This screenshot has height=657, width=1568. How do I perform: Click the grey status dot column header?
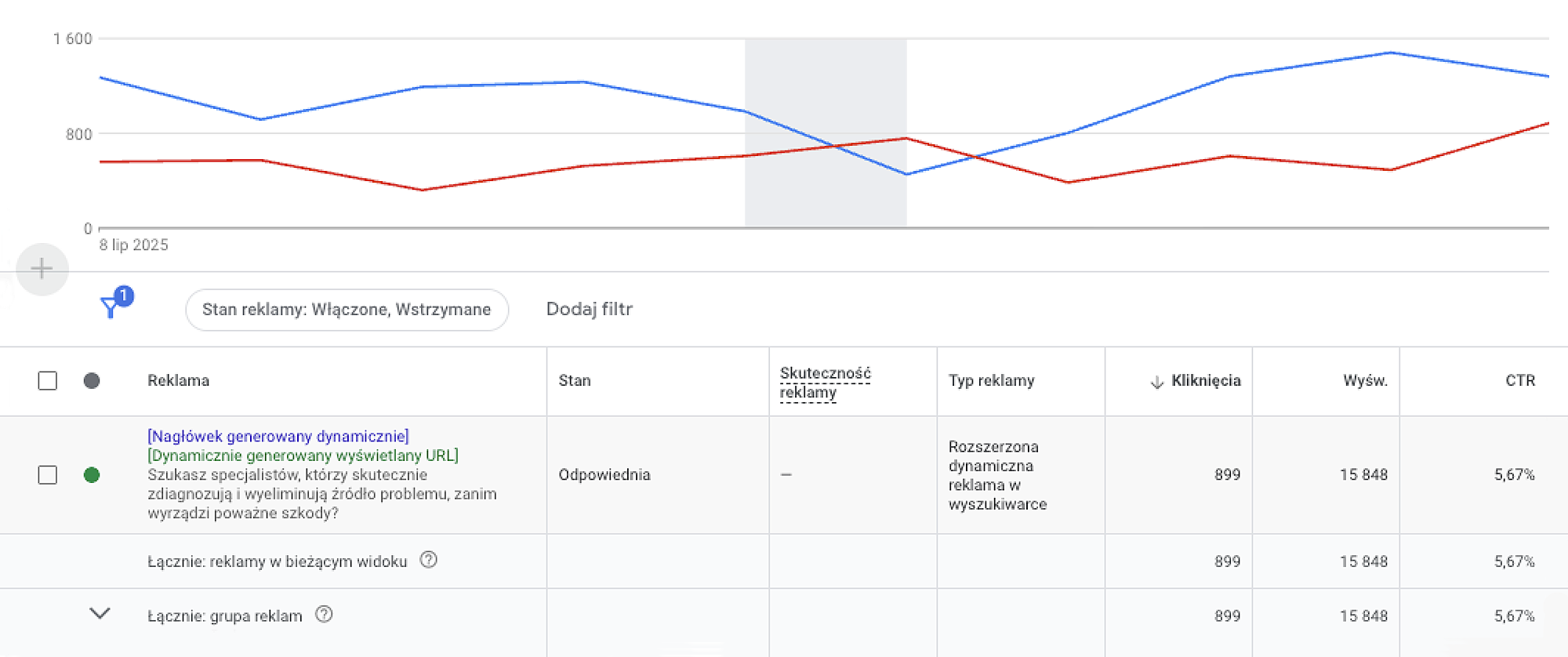point(92,380)
